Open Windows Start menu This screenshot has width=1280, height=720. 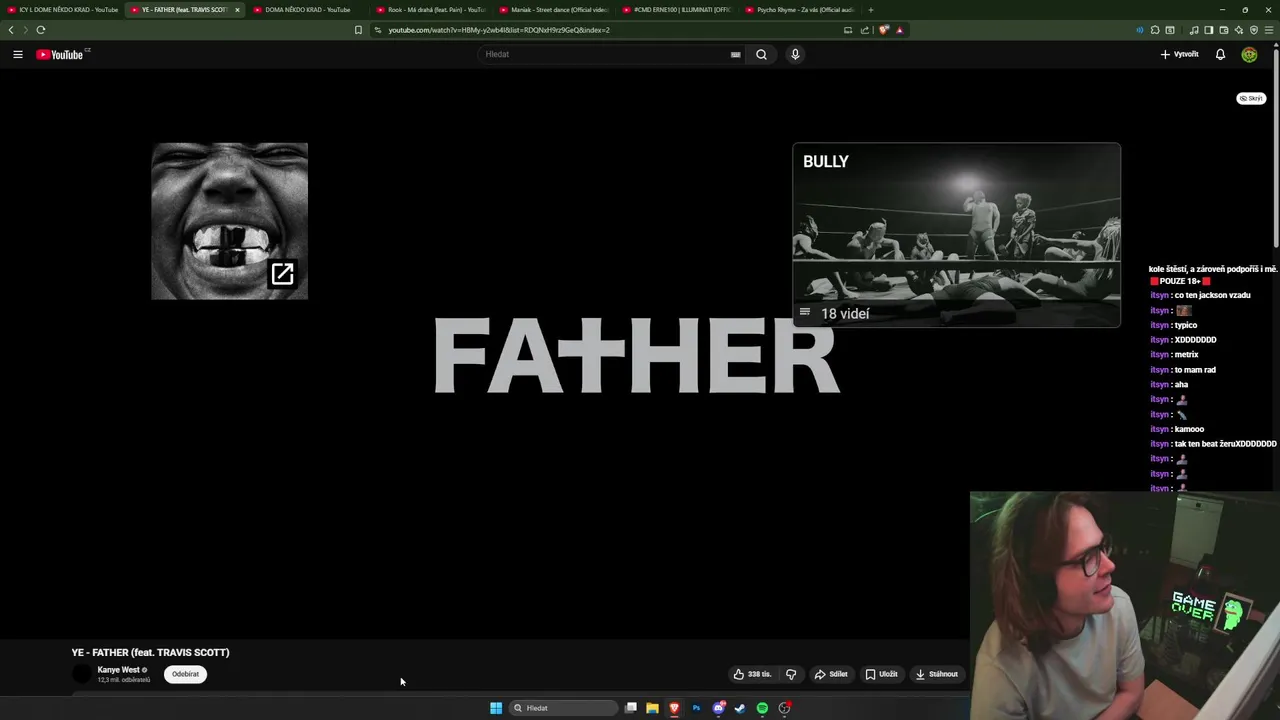point(496,708)
